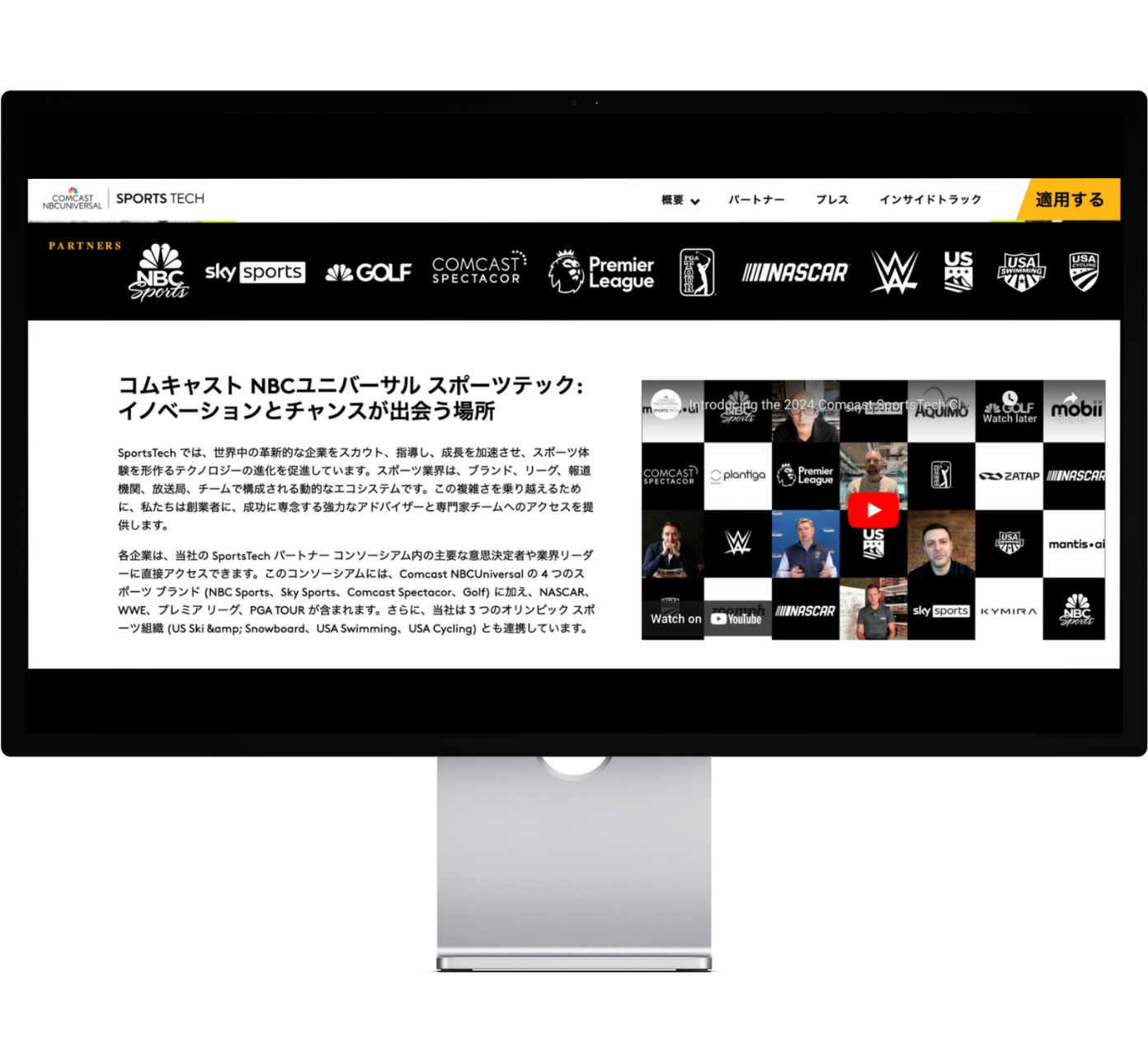Click the Share icon on the video
Screen dimensions: 1148x1062
(1070, 406)
